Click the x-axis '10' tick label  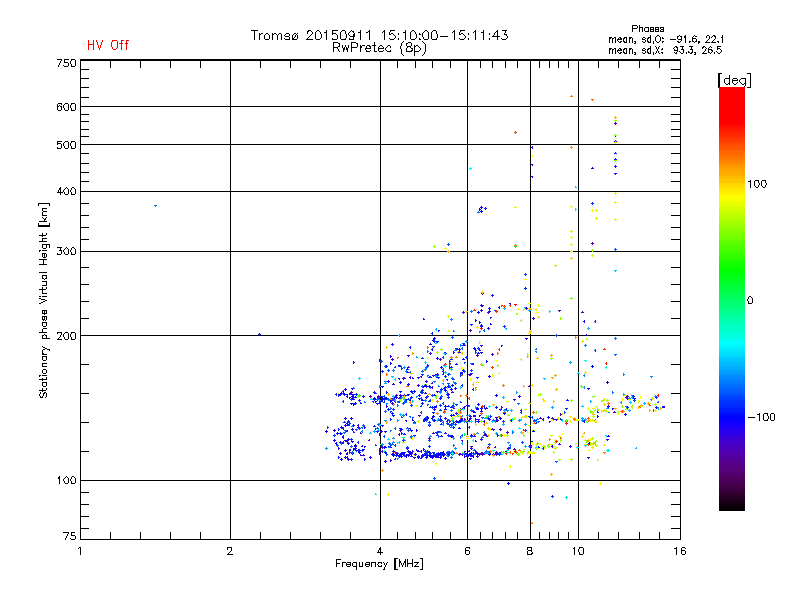pos(578,551)
